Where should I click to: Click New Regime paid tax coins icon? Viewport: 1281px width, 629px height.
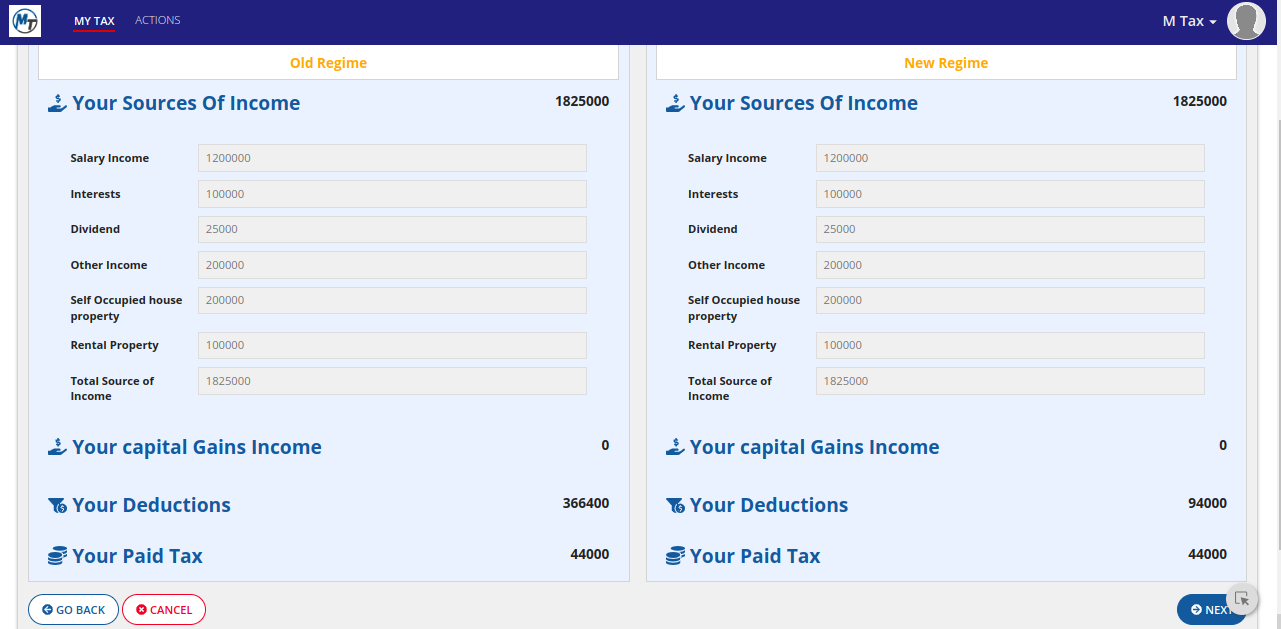(675, 556)
